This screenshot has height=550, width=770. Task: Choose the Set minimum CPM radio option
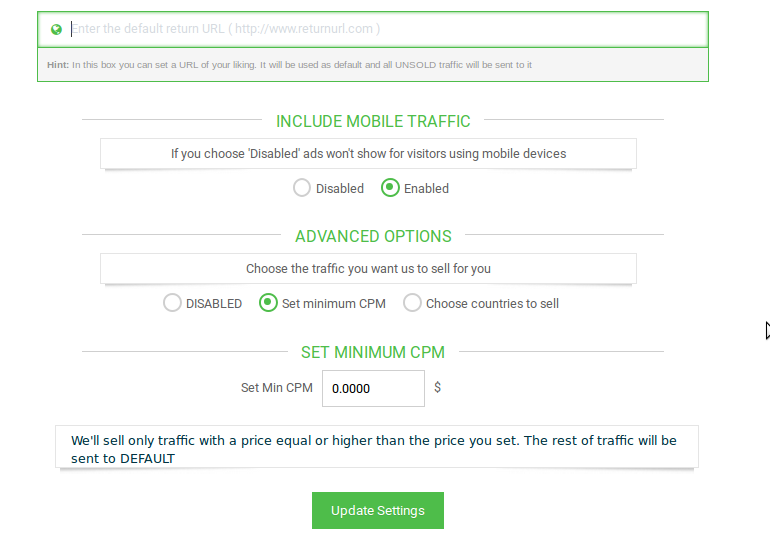pos(268,303)
